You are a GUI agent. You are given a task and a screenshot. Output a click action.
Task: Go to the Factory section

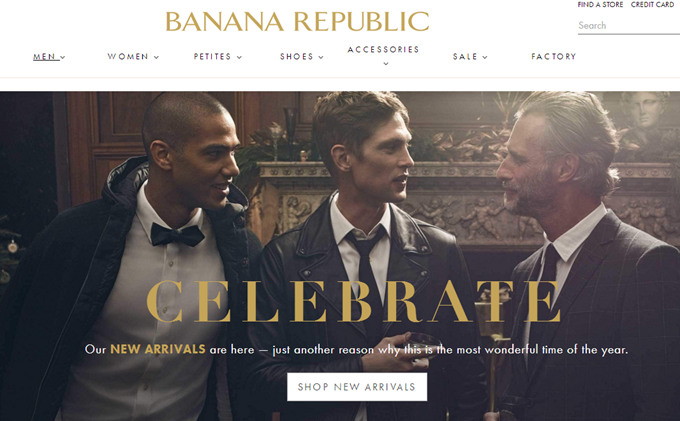554,56
